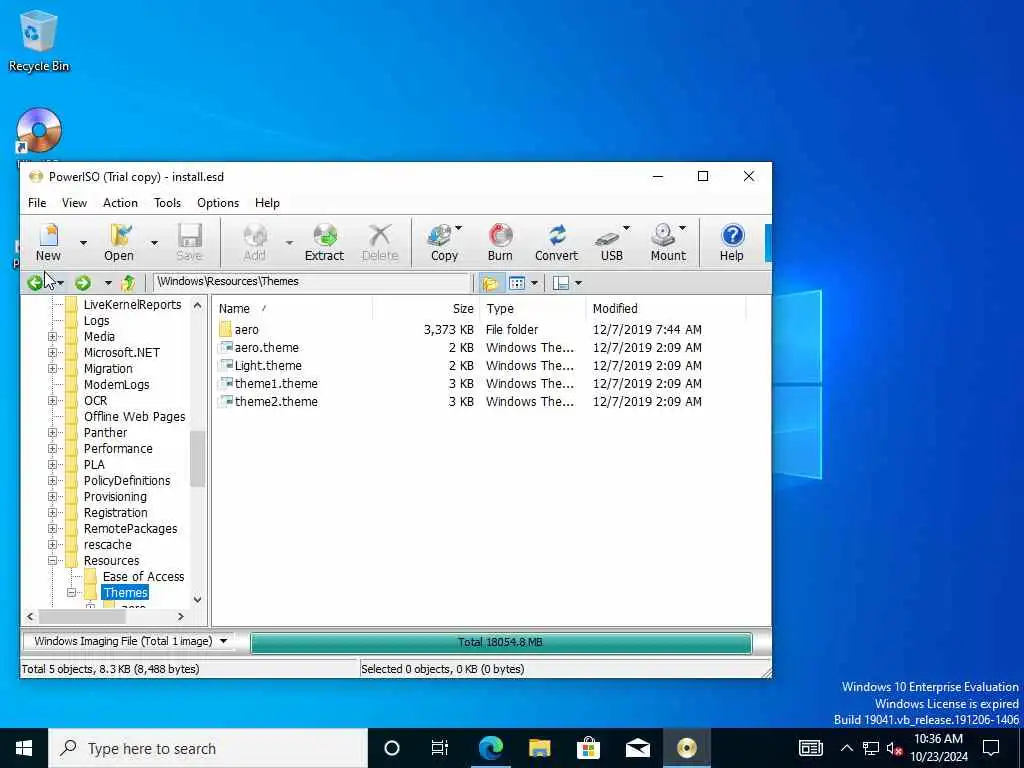Sort by the Name column header
The image size is (1024, 768).
[x=293, y=308]
